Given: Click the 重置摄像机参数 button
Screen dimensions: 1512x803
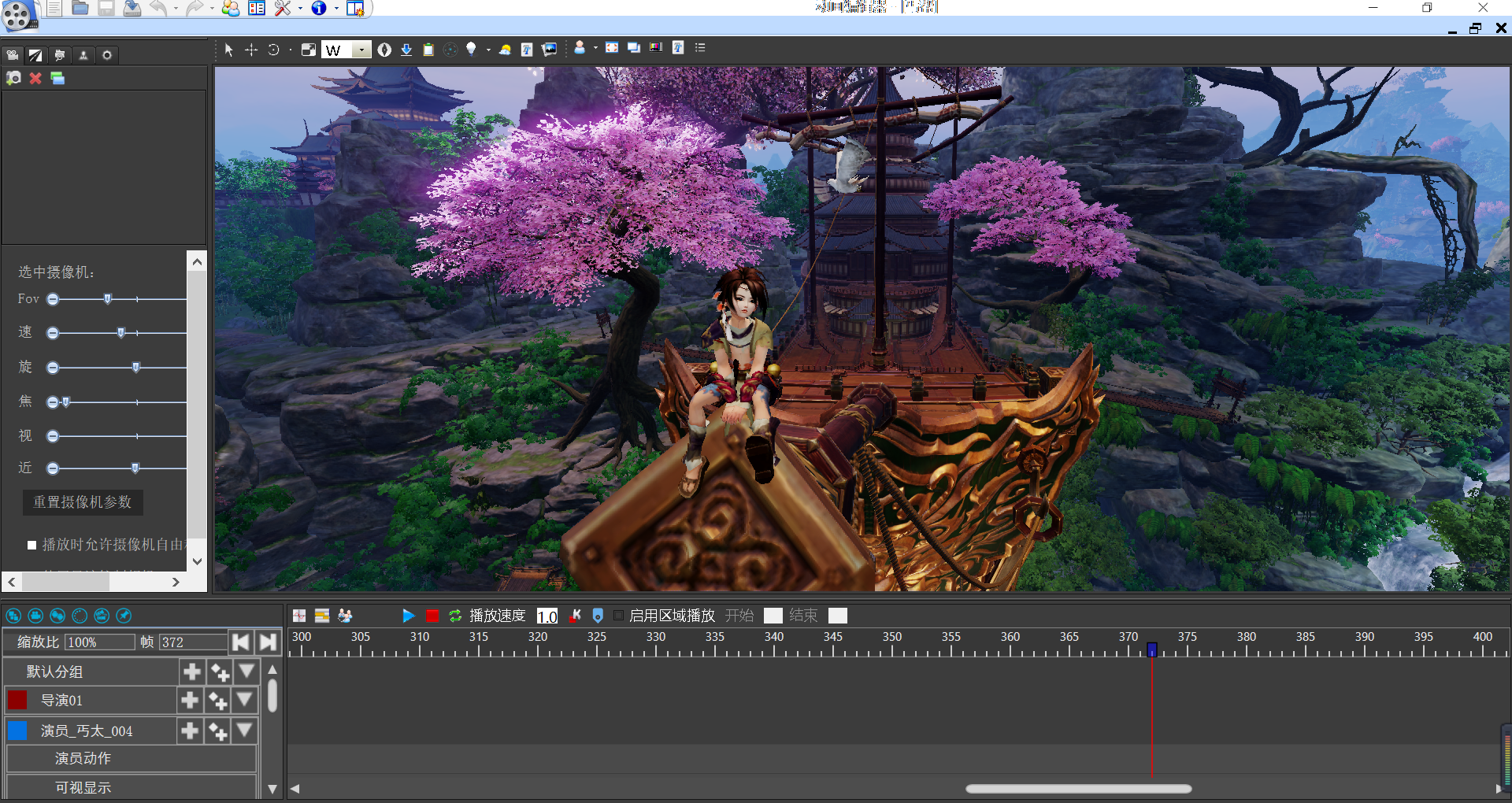Looking at the screenshot, I should pos(83,502).
